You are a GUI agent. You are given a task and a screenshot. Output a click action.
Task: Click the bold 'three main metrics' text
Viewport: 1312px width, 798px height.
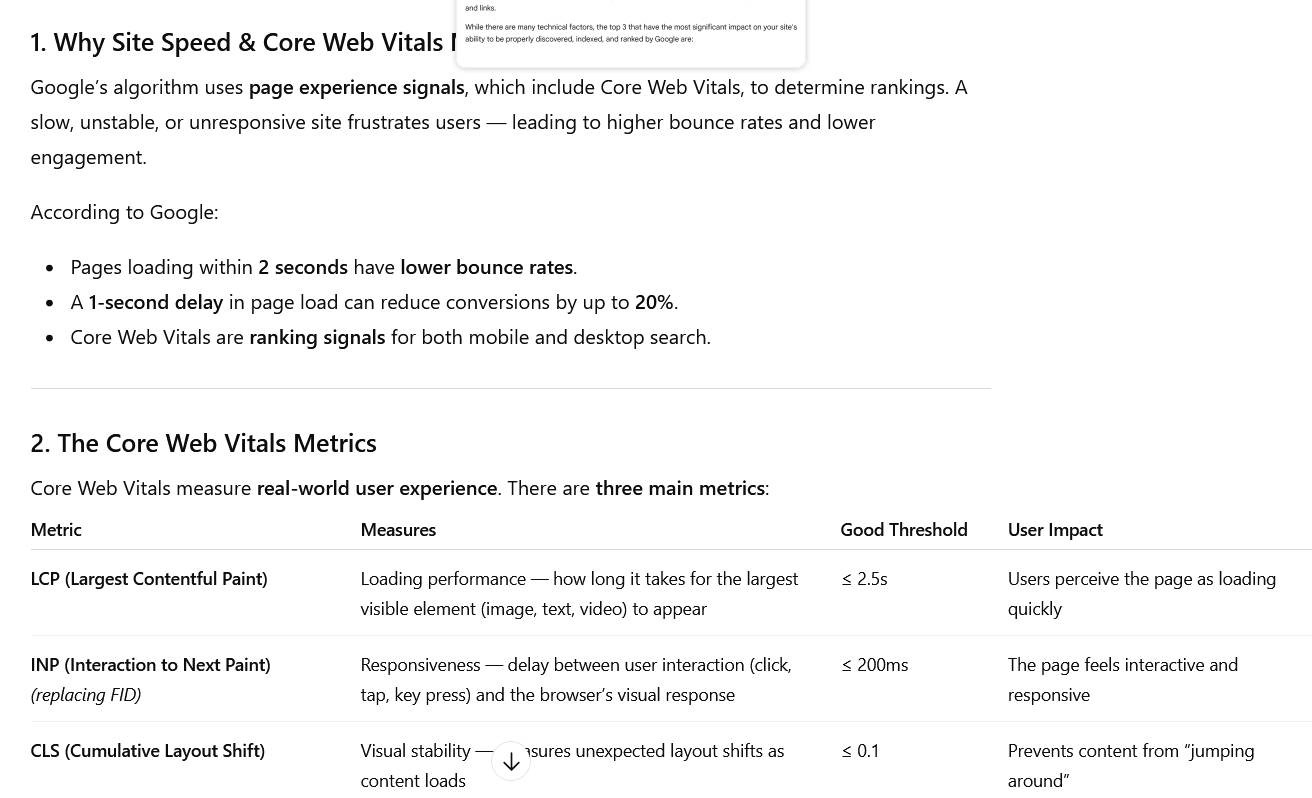click(x=679, y=488)
